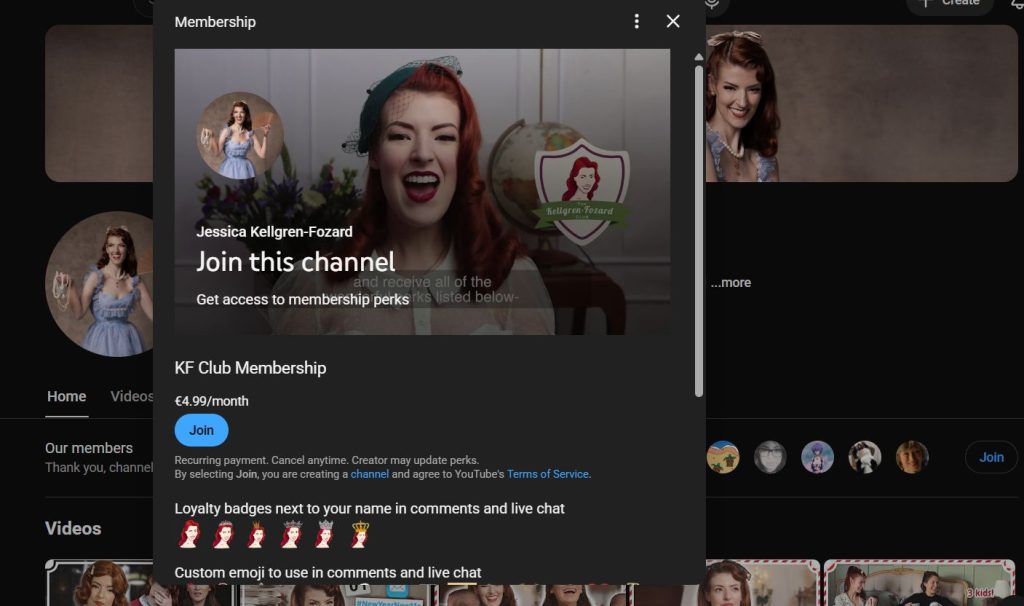
Task: Click the outlined Join button in Our members row
Action: coord(991,457)
